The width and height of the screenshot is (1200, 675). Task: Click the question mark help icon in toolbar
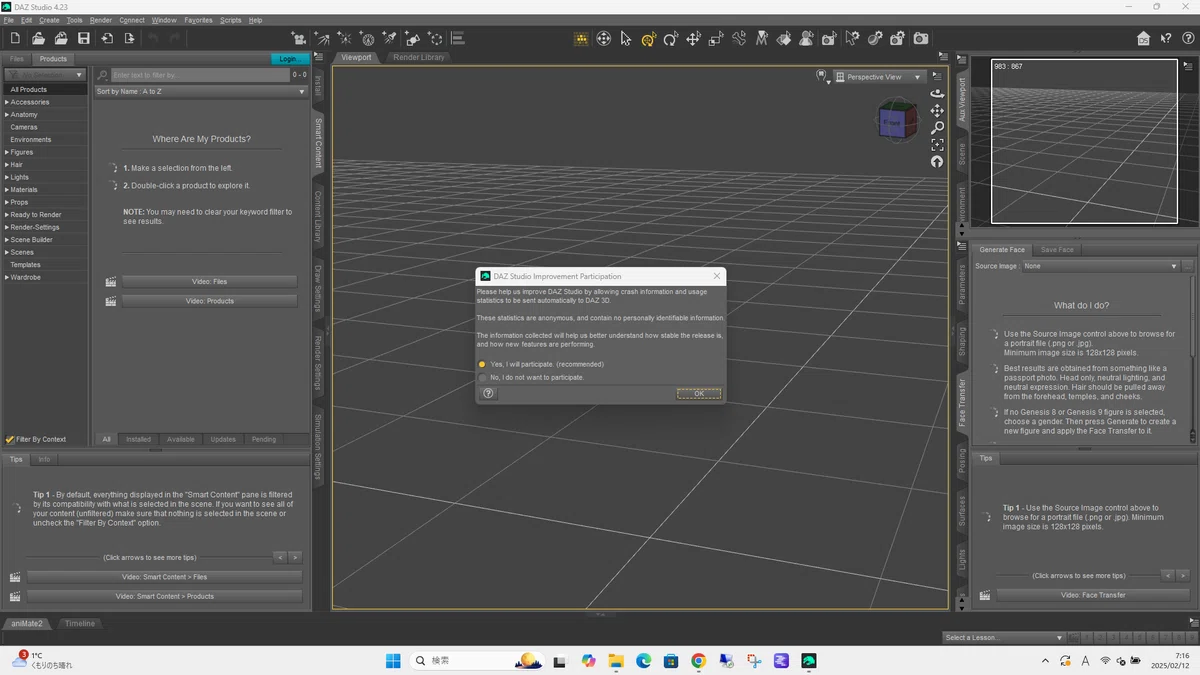pyautogui.click(x=1188, y=38)
